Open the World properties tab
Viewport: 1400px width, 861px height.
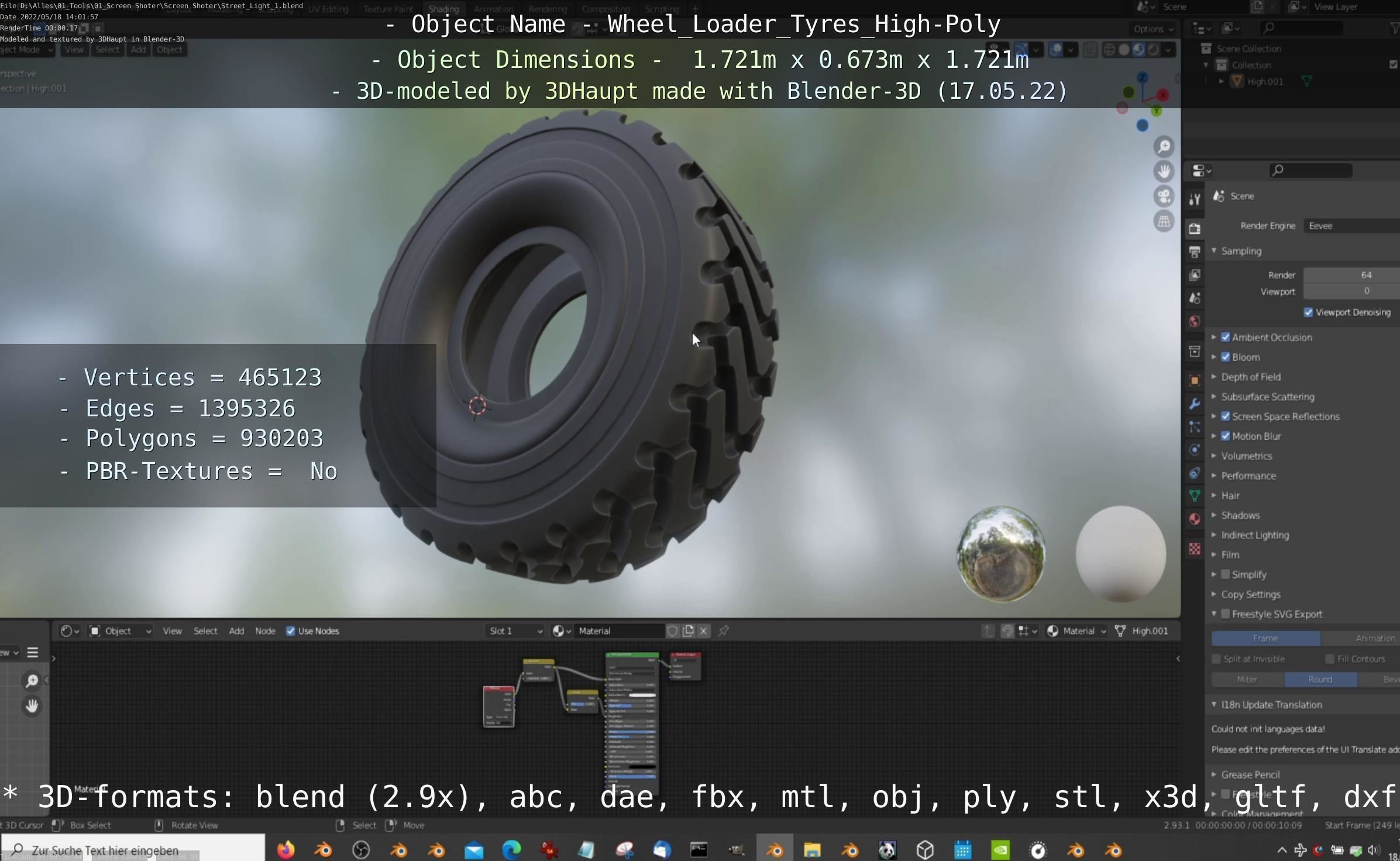pyautogui.click(x=1195, y=321)
